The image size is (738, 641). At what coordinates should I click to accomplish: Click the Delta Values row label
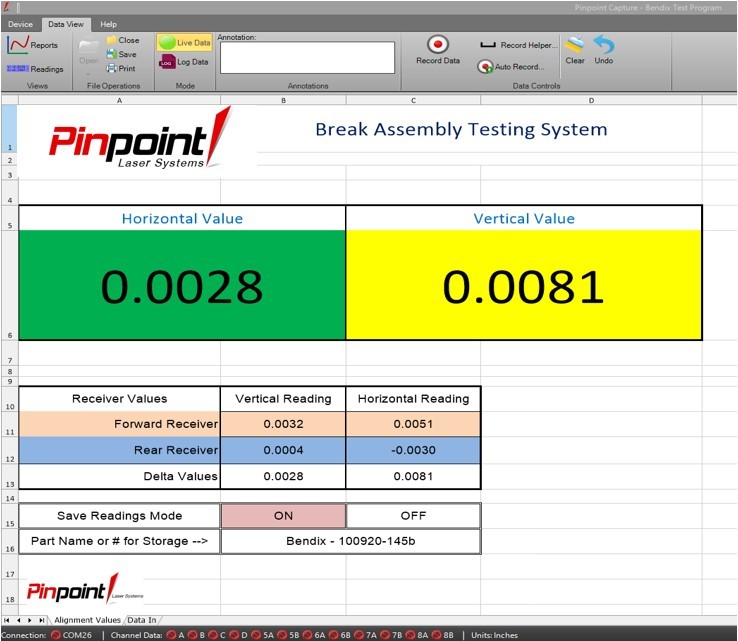coord(120,476)
